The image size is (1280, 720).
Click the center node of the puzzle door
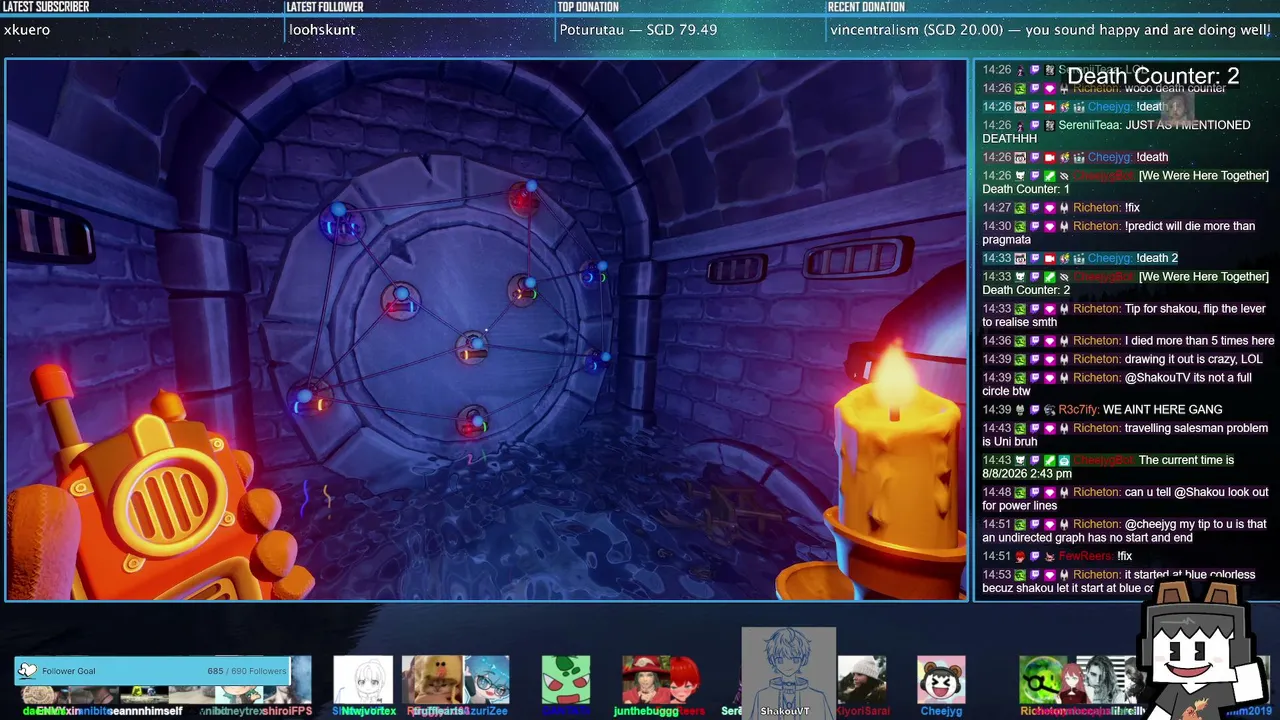coord(471,348)
